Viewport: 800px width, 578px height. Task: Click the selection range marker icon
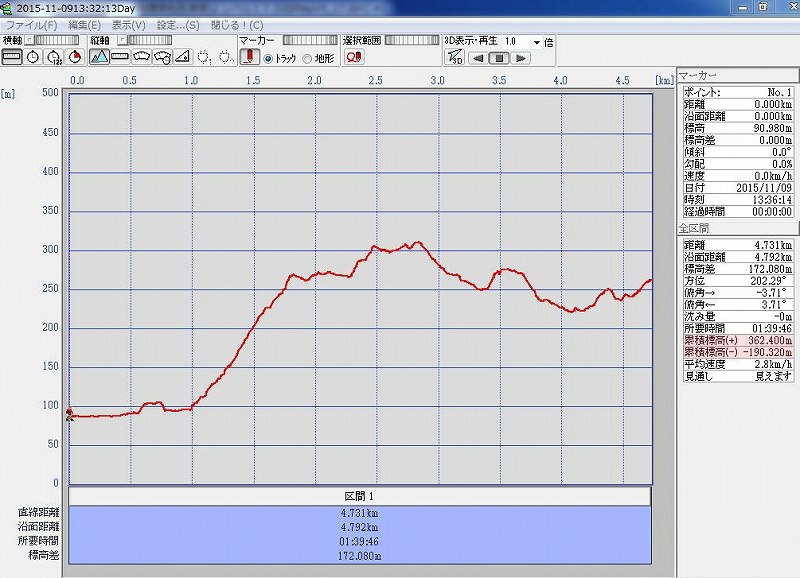tap(354, 57)
